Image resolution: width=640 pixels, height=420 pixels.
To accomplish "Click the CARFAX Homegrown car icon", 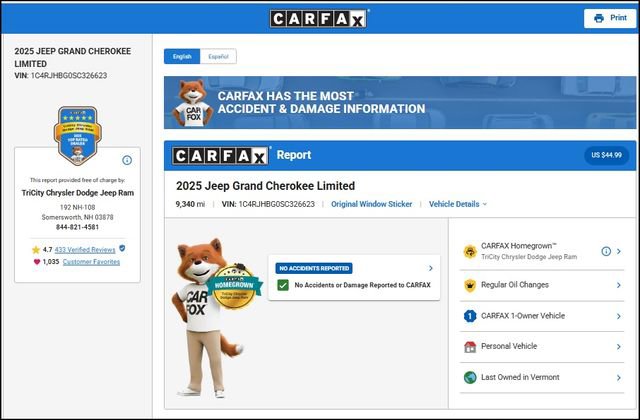I will (x=470, y=252).
